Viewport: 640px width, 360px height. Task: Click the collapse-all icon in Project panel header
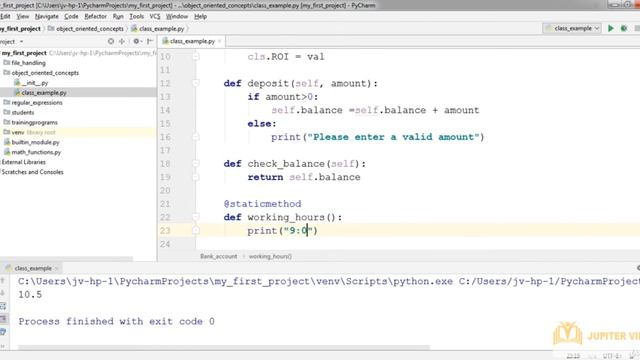pyautogui.click(x=122, y=41)
